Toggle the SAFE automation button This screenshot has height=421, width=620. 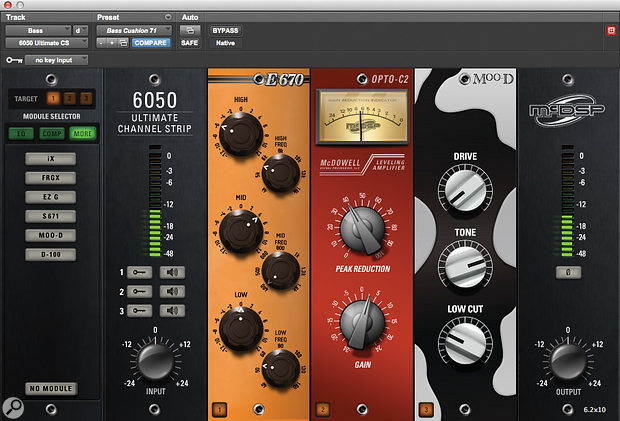(x=190, y=43)
